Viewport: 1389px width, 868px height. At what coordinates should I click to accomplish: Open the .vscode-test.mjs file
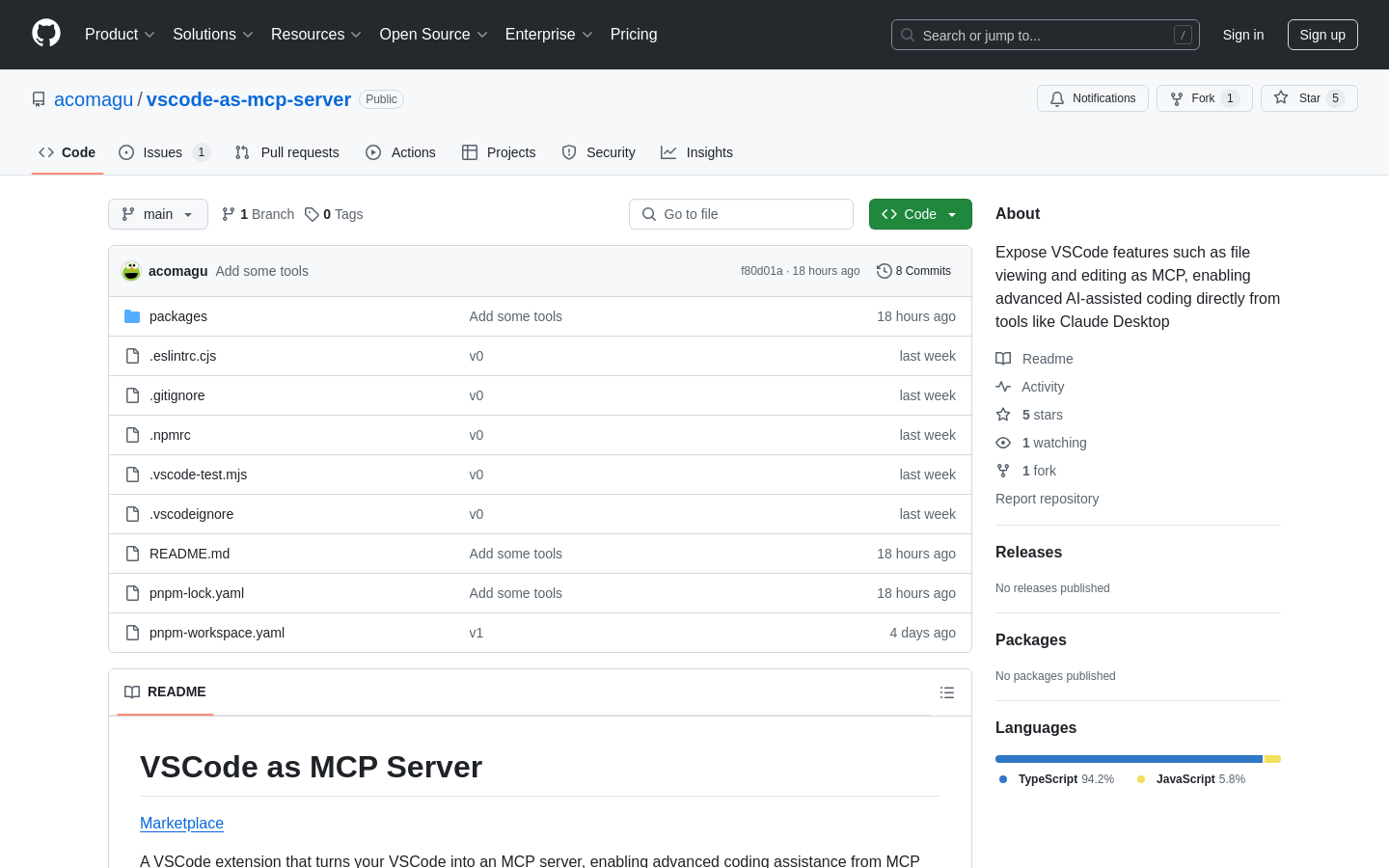click(198, 475)
